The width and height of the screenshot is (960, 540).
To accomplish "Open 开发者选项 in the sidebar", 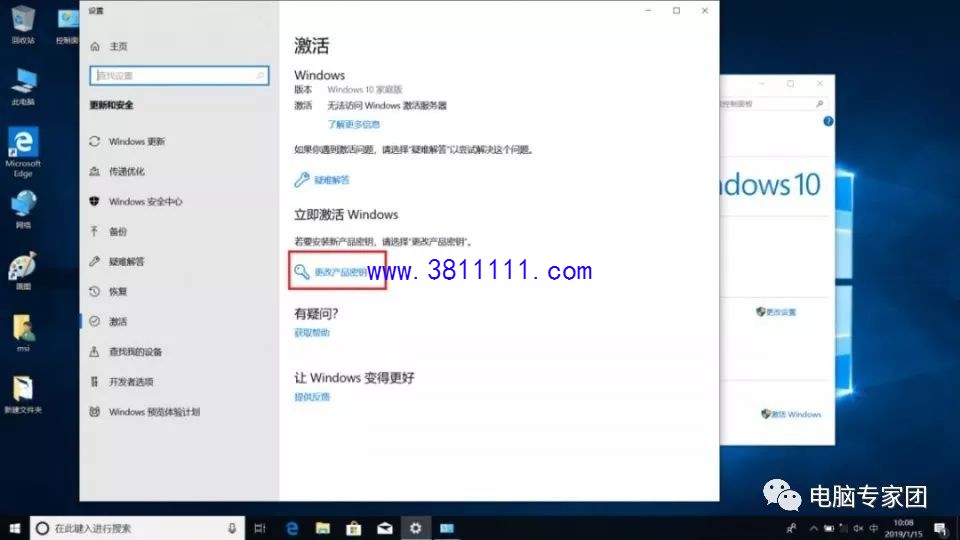I will pyautogui.click(x=121, y=381).
